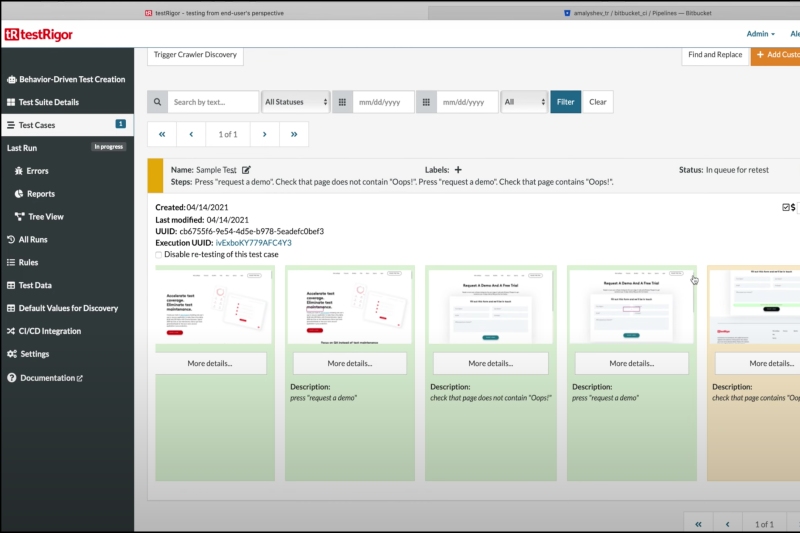Click the Test Data table icon
The height and width of the screenshot is (533, 800).
(11, 285)
